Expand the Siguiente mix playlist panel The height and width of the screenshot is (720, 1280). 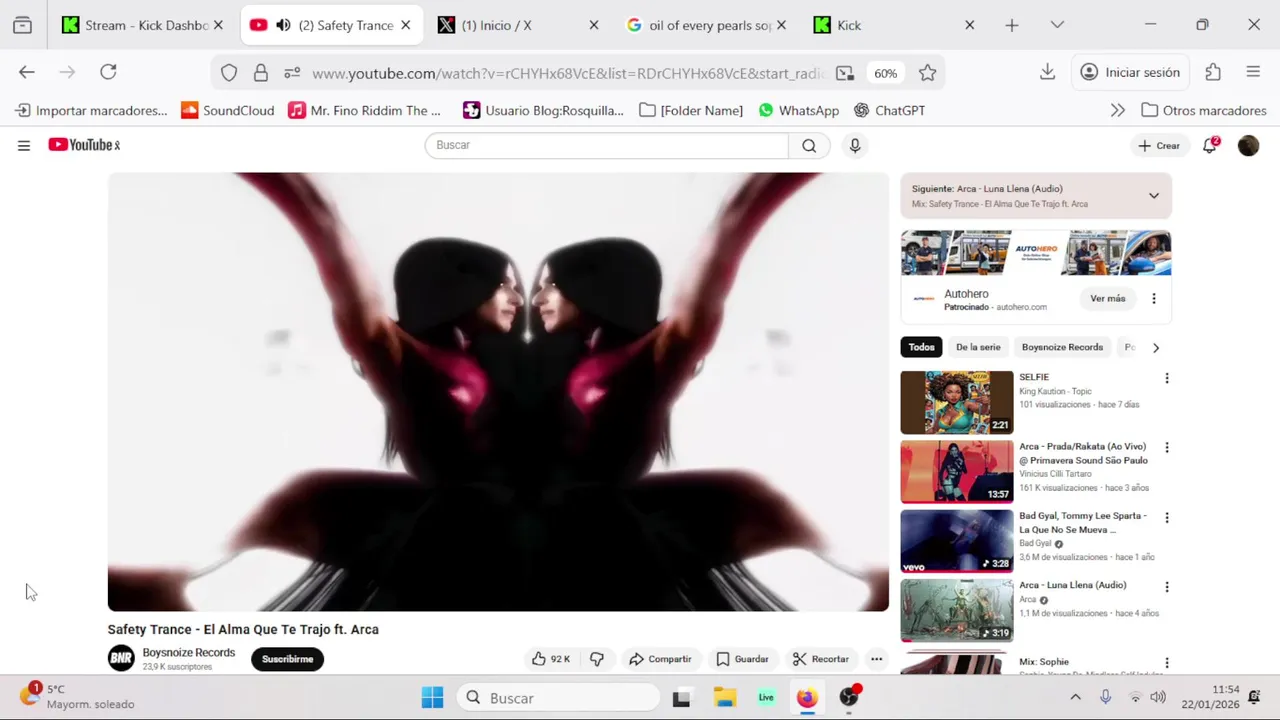point(1153,196)
